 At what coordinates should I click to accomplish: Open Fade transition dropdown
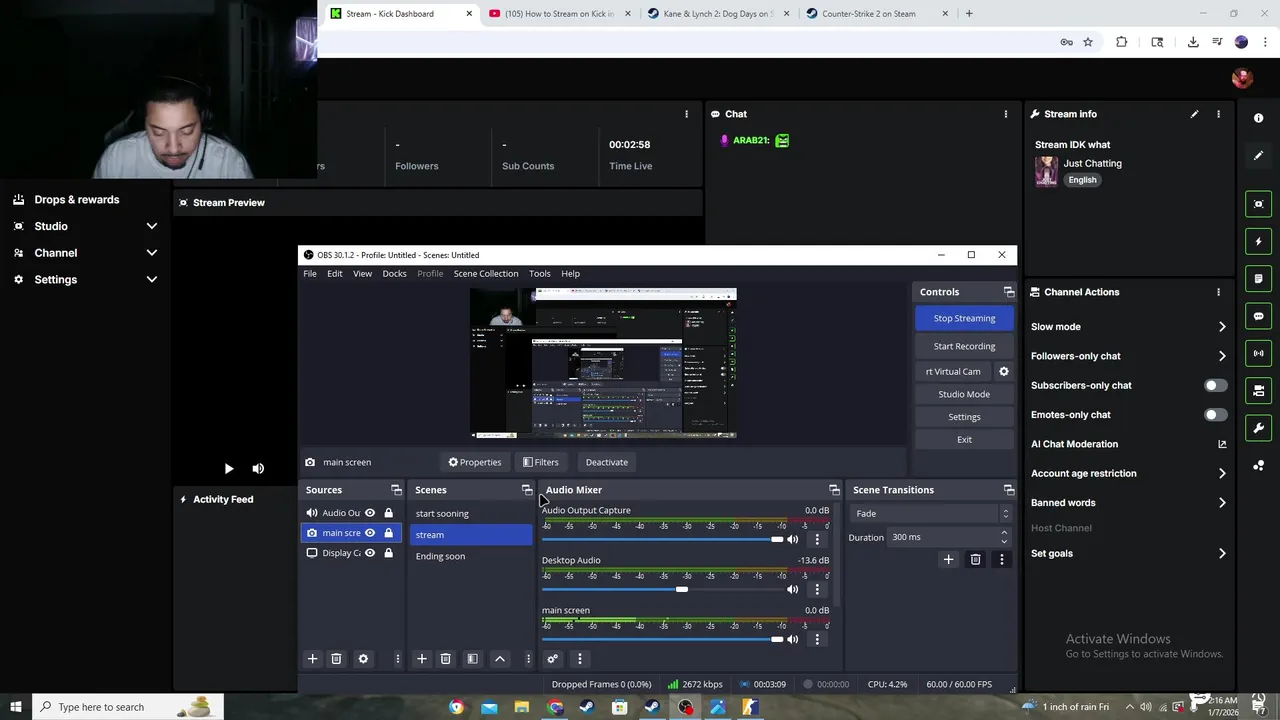point(930,513)
